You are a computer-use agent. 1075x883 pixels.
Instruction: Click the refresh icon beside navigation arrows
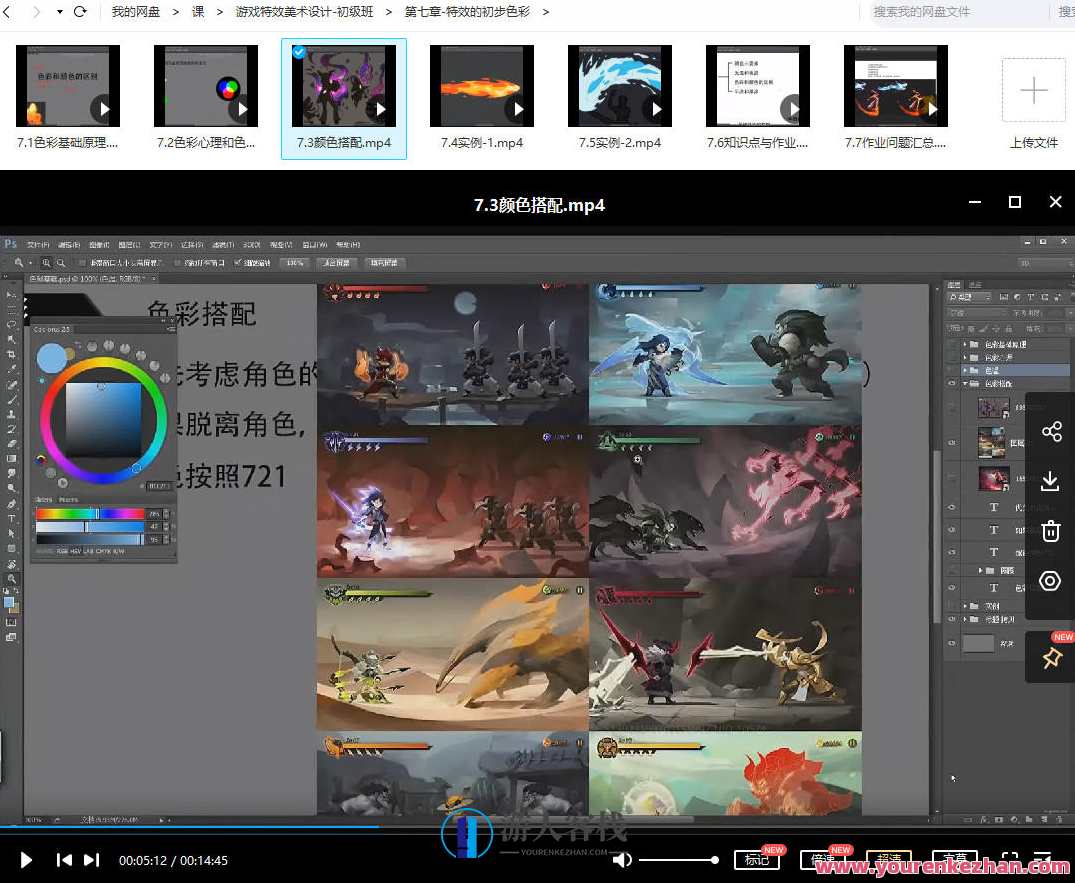click(x=80, y=12)
